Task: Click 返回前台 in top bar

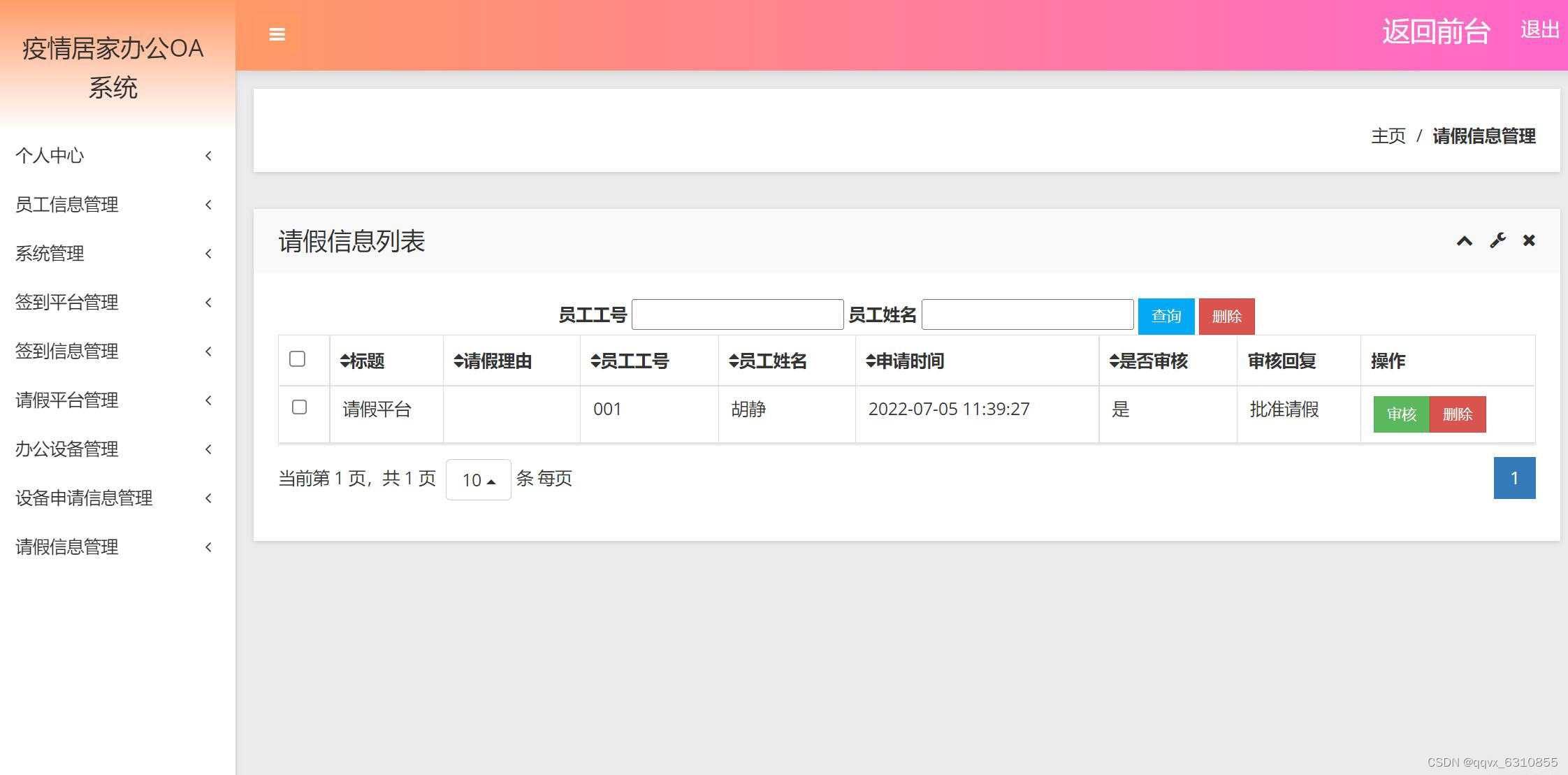Action: click(1436, 31)
